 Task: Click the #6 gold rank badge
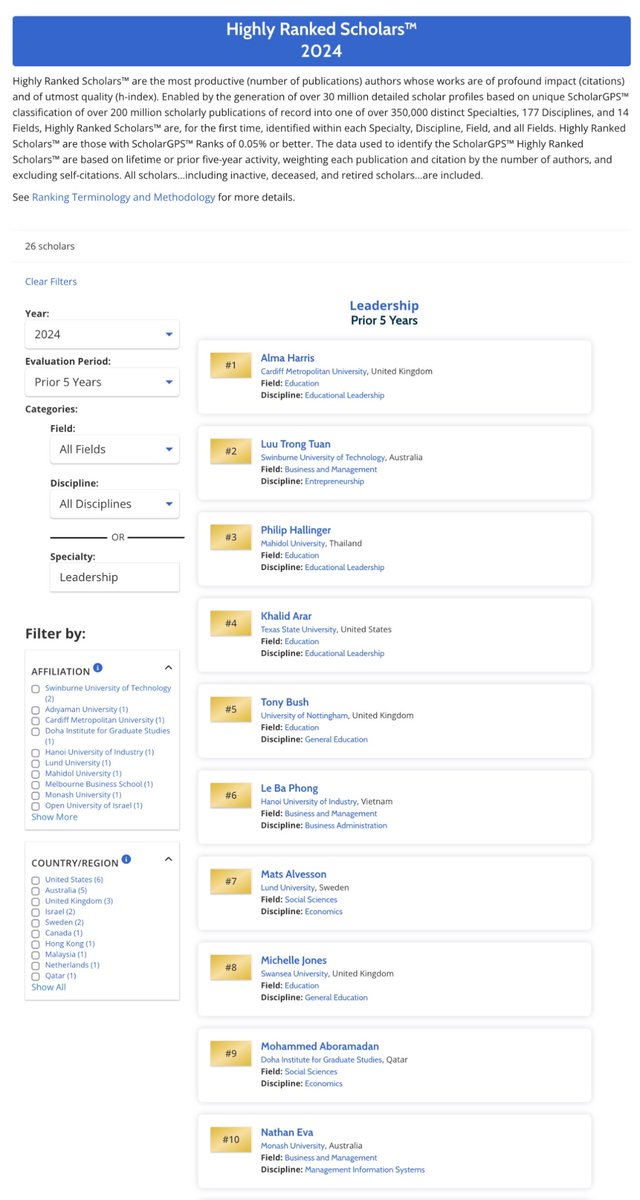(231, 795)
